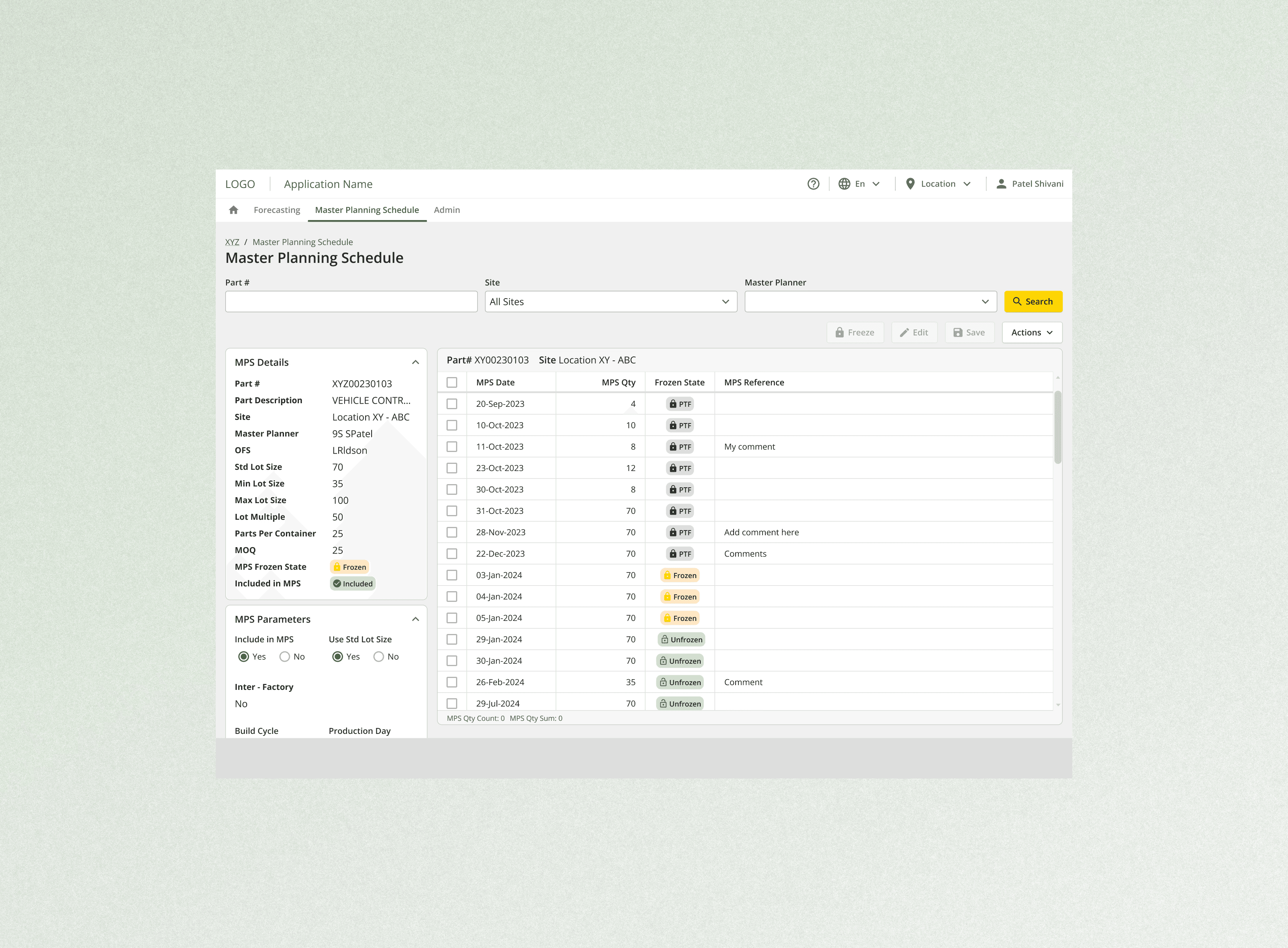The image size is (1288, 948).
Task: Open the Site All Sites dropdown
Action: [610, 302]
